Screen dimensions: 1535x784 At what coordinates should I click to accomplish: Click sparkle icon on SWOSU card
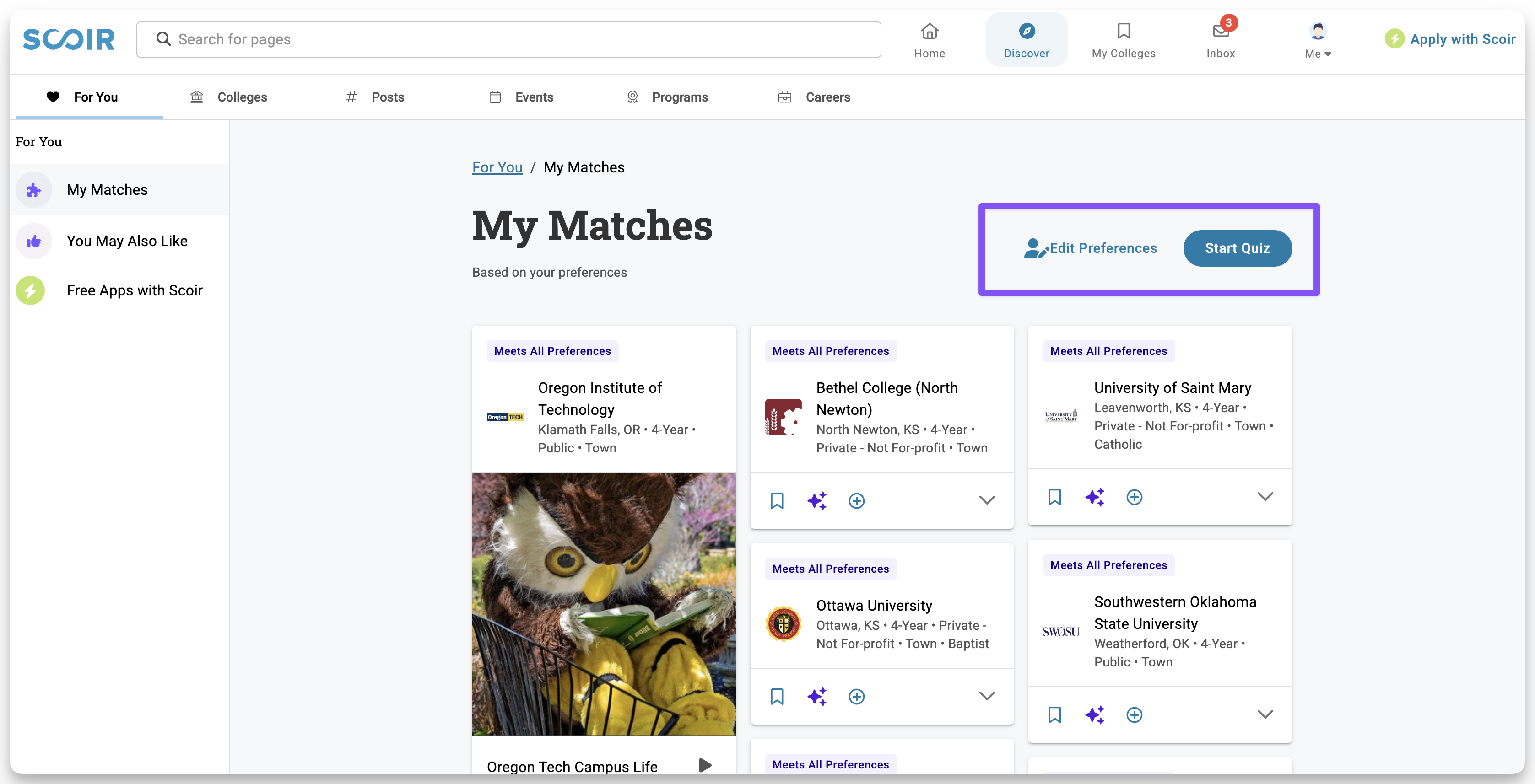pos(1094,715)
